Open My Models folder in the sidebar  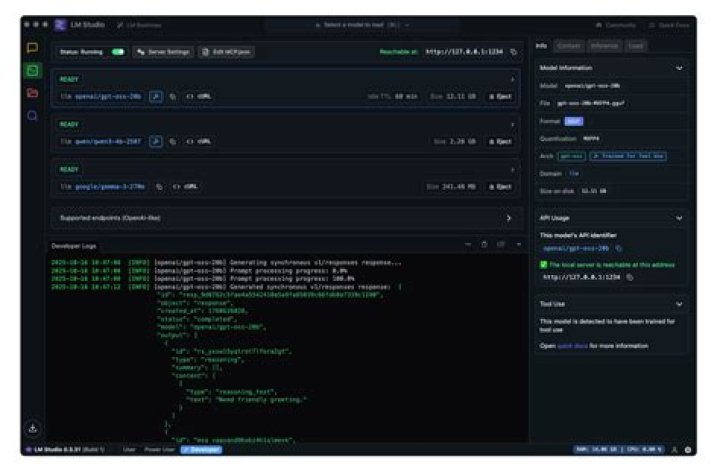32,93
